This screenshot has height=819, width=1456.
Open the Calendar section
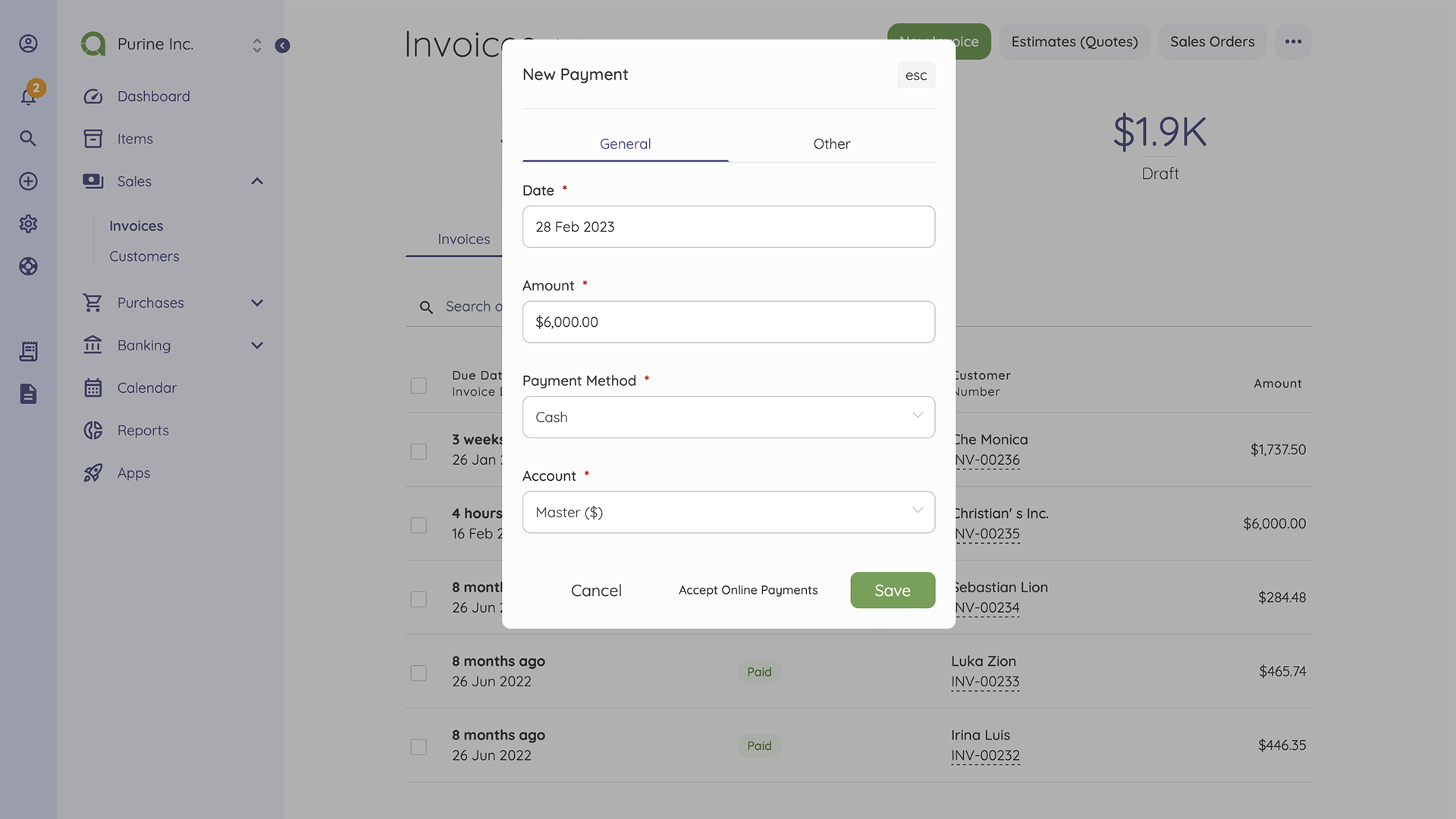click(146, 388)
